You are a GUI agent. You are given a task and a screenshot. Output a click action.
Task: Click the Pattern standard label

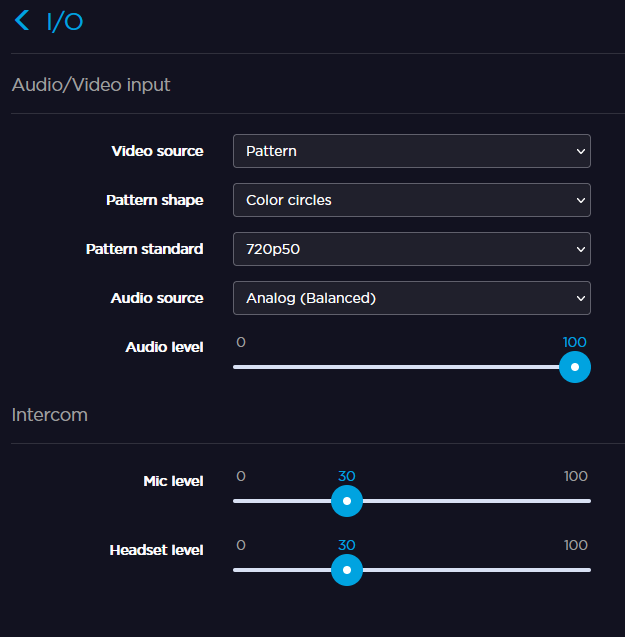tap(144, 249)
